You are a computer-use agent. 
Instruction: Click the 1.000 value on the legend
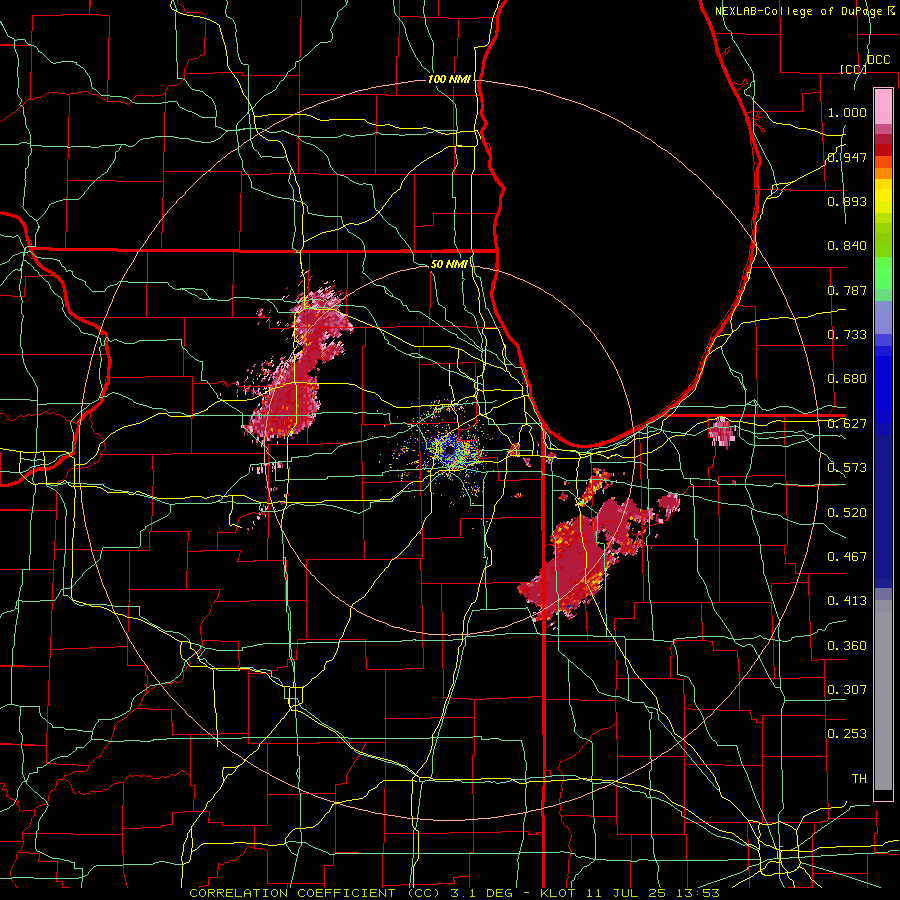[x=847, y=112]
